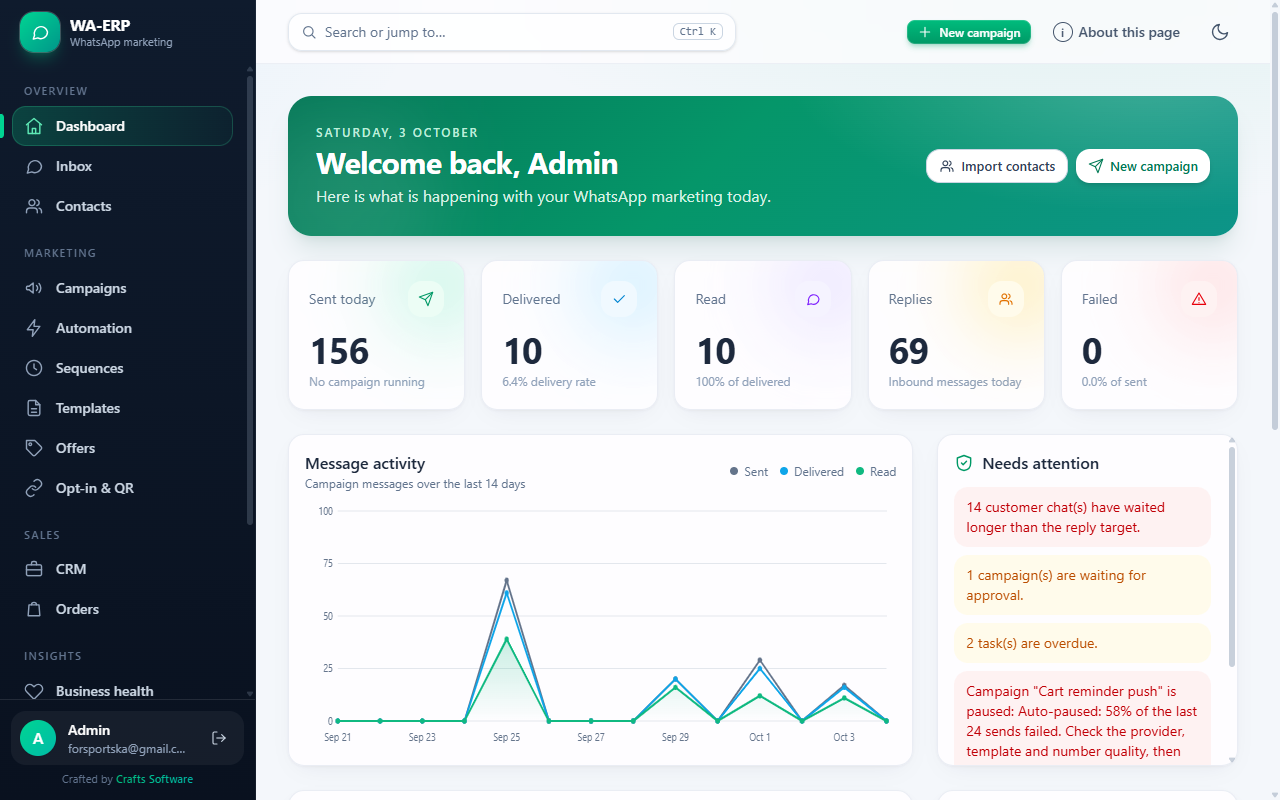1280x800 pixels.
Task: Open the Inbox menu item
Action: pos(122,166)
